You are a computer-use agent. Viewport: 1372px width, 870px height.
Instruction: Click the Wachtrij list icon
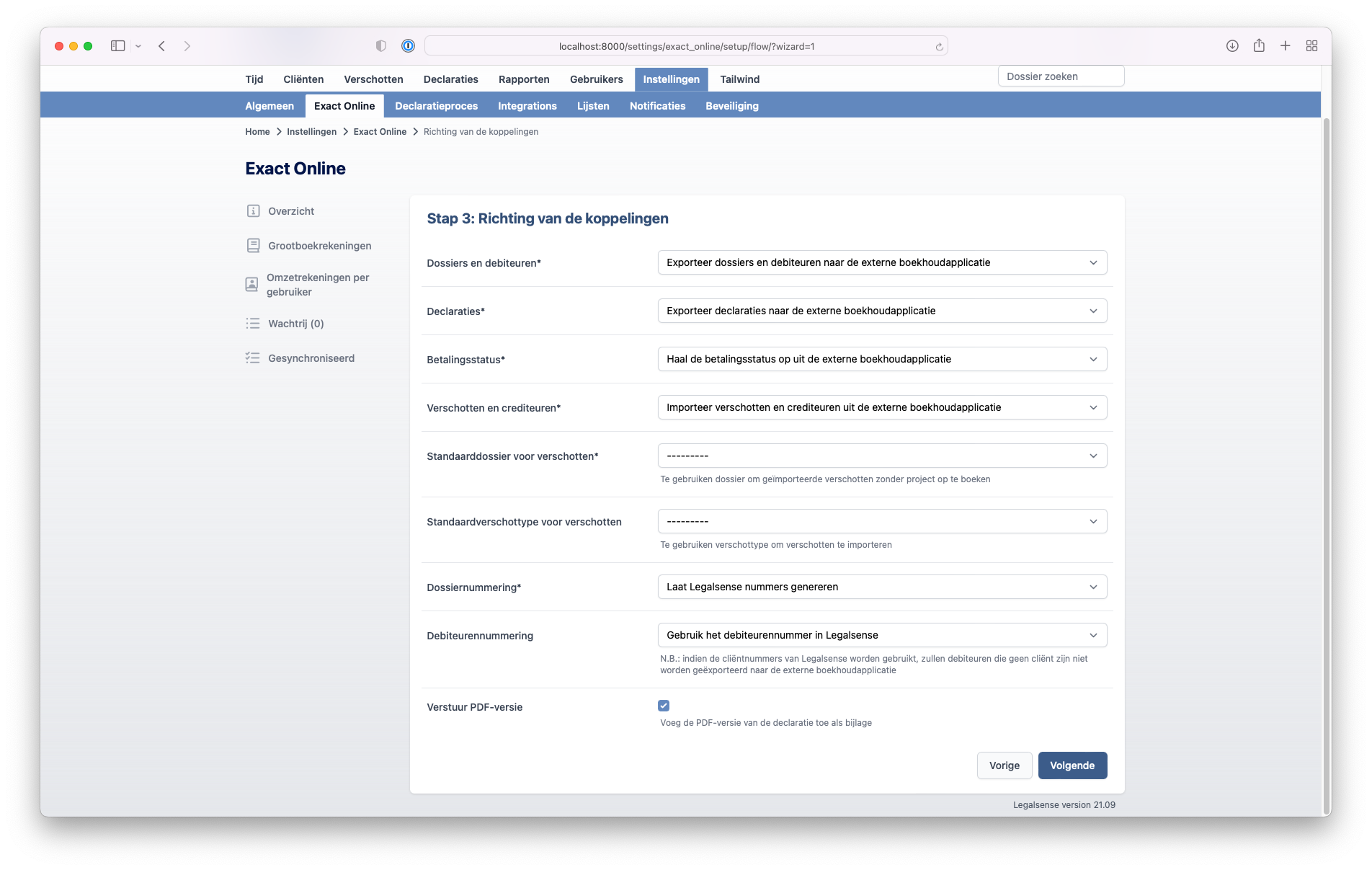coord(252,324)
